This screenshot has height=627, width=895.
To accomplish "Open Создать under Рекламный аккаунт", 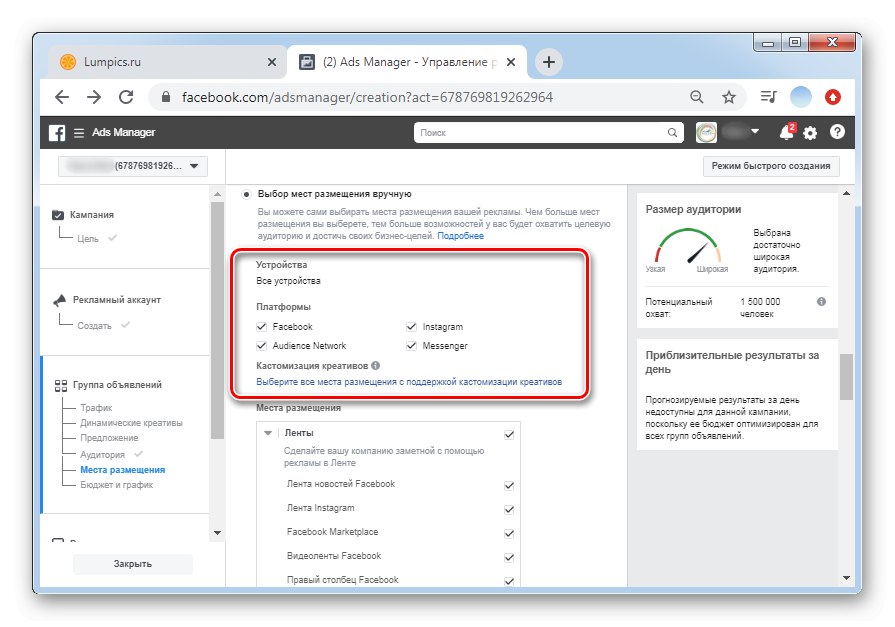I will pos(94,325).
